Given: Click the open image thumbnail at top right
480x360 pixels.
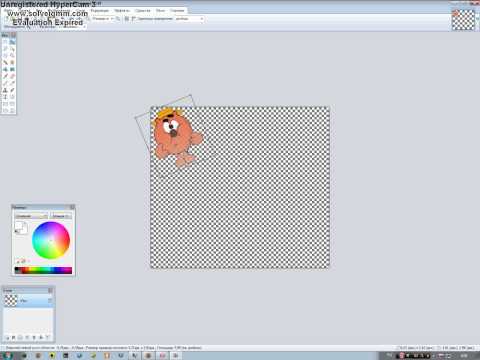Looking at the screenshot, I should [x=463, y=20].
